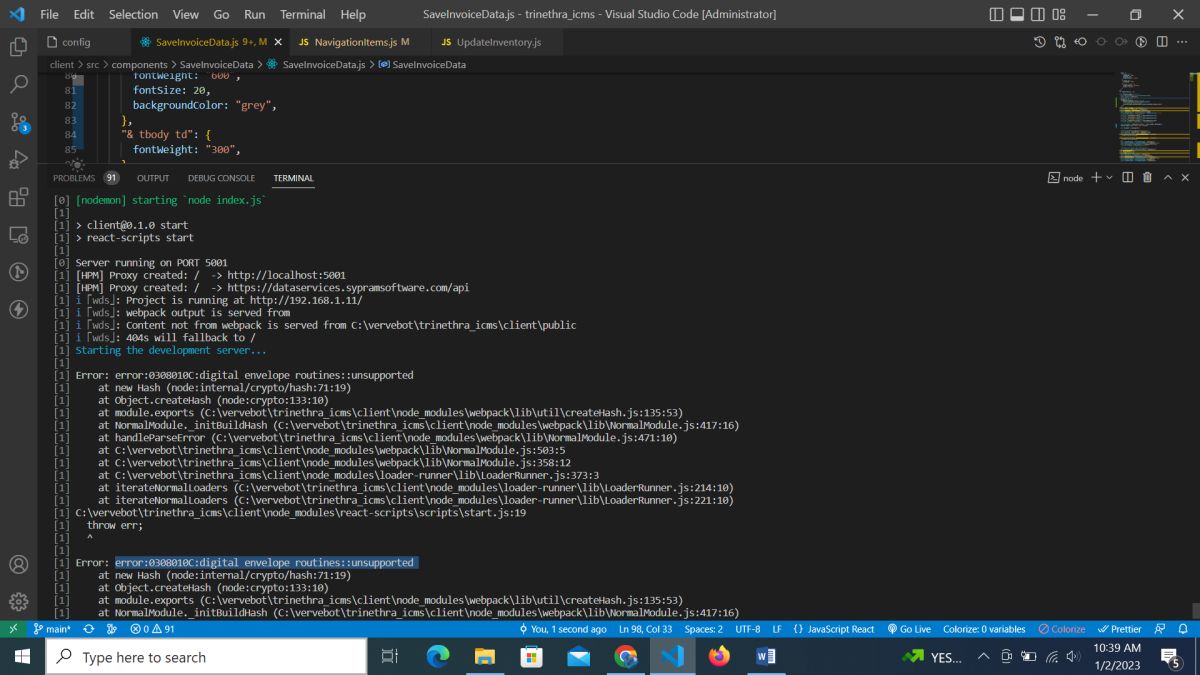Toggle primary side bar visibility

pos(996,14)
